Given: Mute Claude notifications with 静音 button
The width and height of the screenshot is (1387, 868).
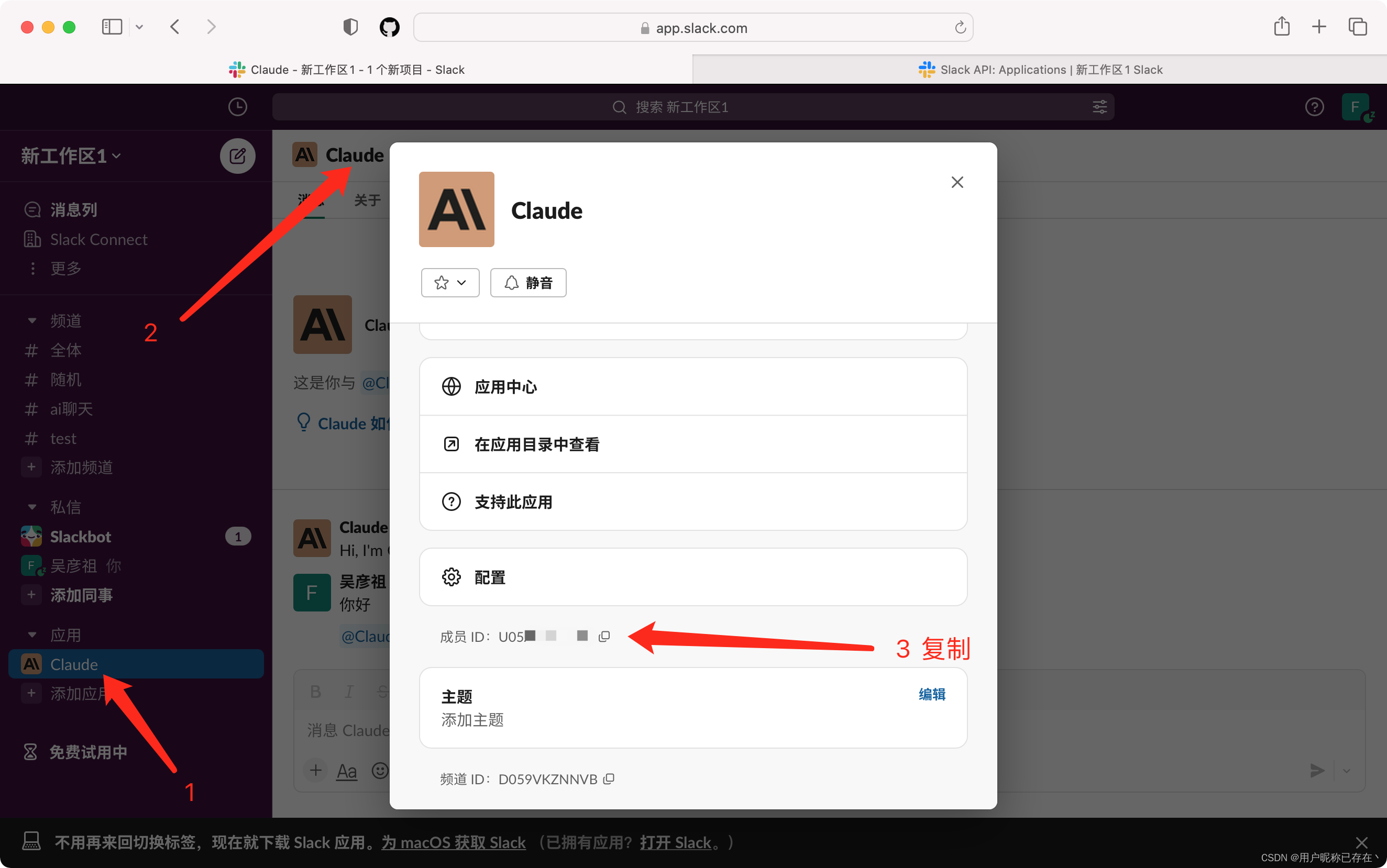Looking at the screenshot, I should (528, 283).
